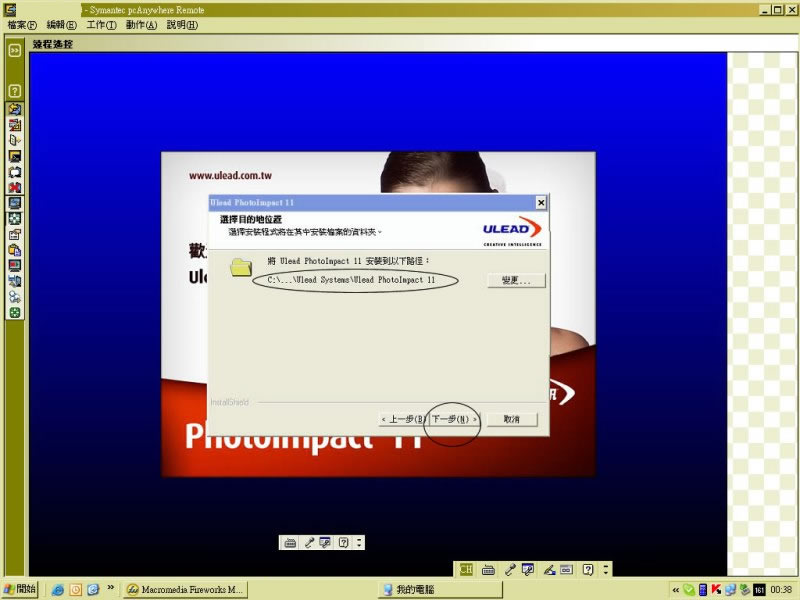Click the yellow folder icon in installer dialog
This screenshot has width=800, height=600.
[240, 267]
